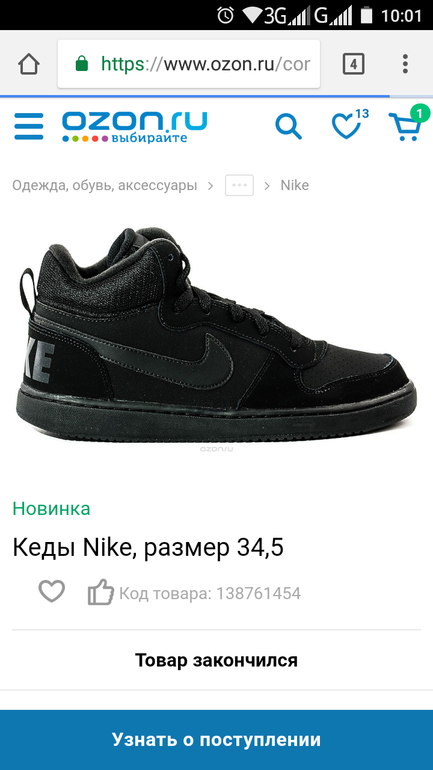This screenshot has height=770, width=433.
Task: Expand collapsed breadcrumb ellipsis box
Action: (x=240, y=186)
